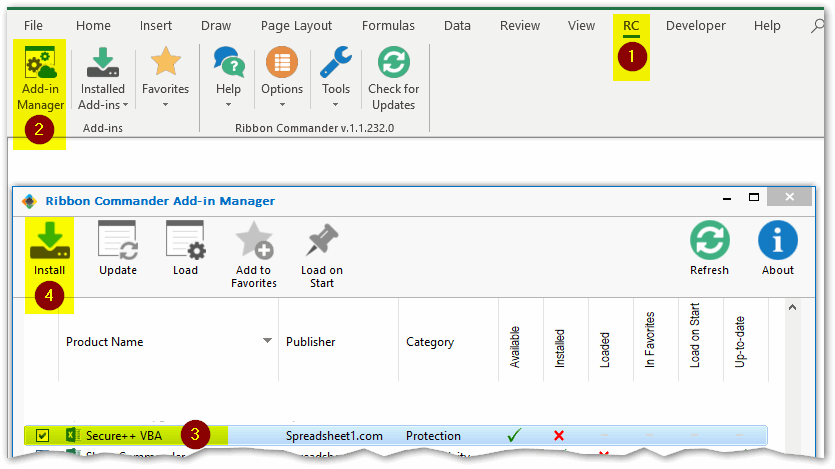Click the Installed column header
835x469 pixels.
(x=559, y=348)
